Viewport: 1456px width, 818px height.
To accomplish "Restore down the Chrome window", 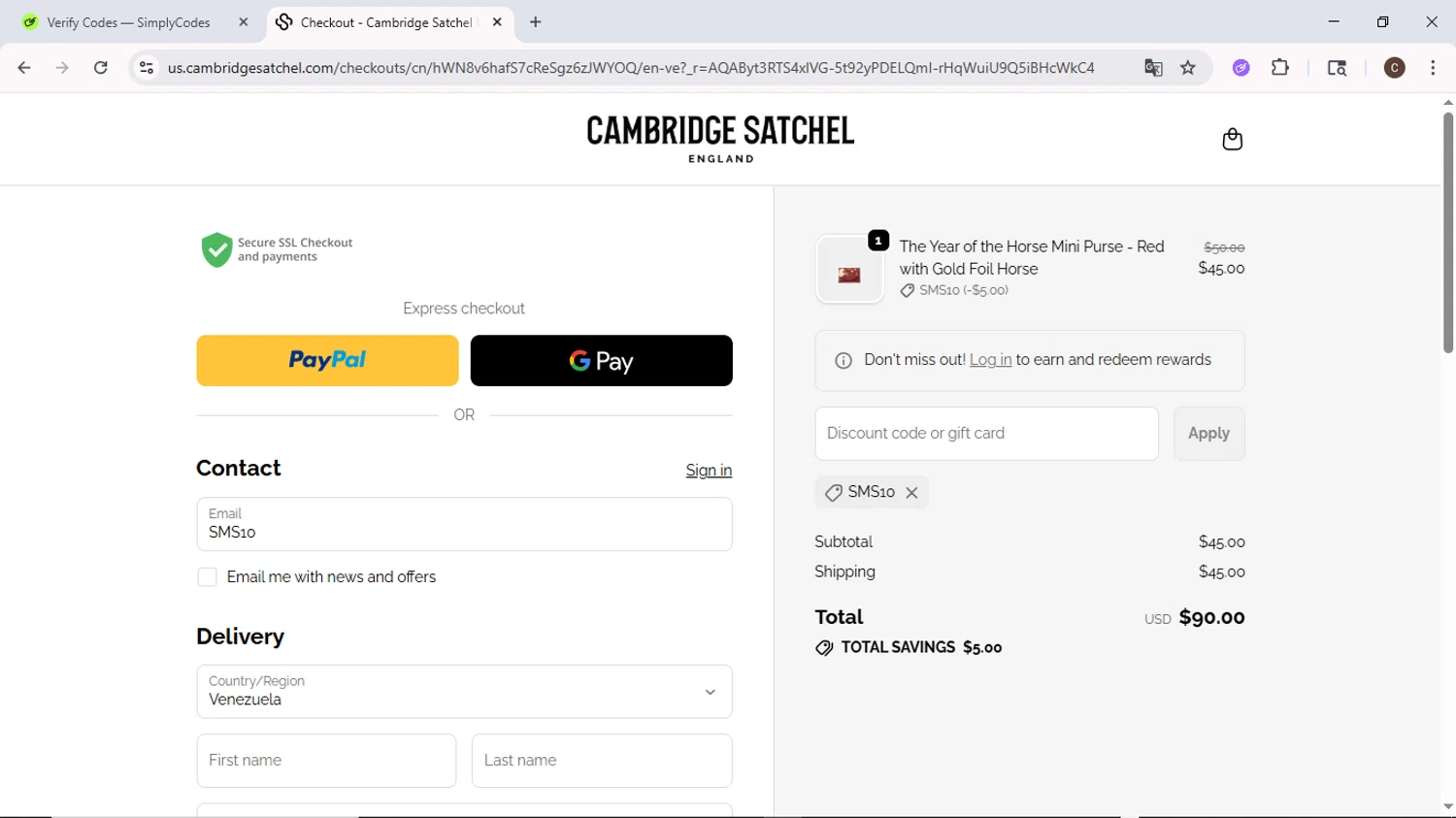I will tap(1382, 21).
